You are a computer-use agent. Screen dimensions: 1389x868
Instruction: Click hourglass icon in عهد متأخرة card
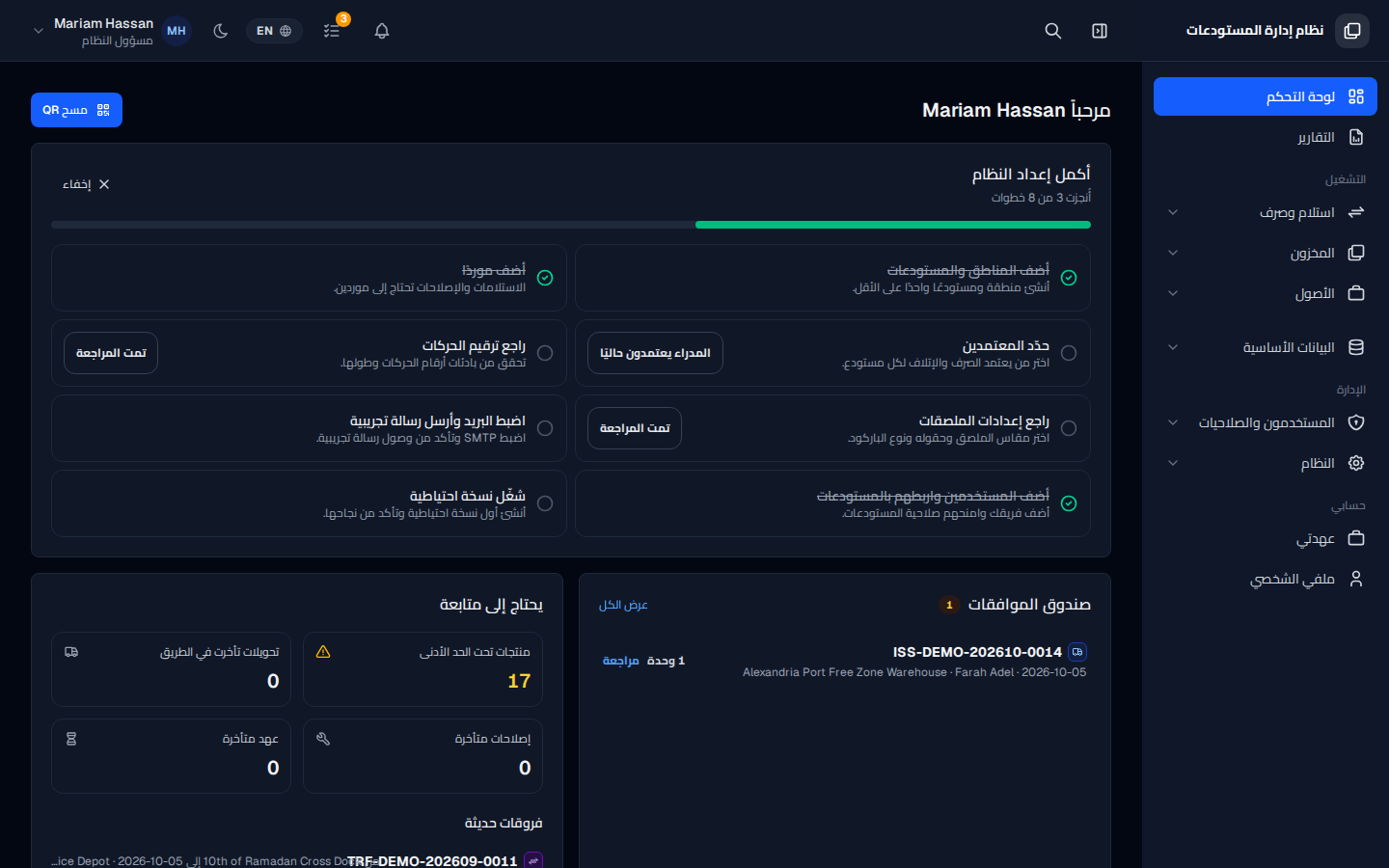coord(71,739)
